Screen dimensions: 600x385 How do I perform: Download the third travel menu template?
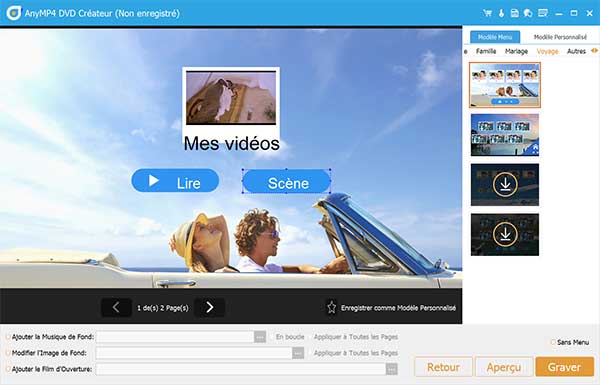click(x=505, y=184)
